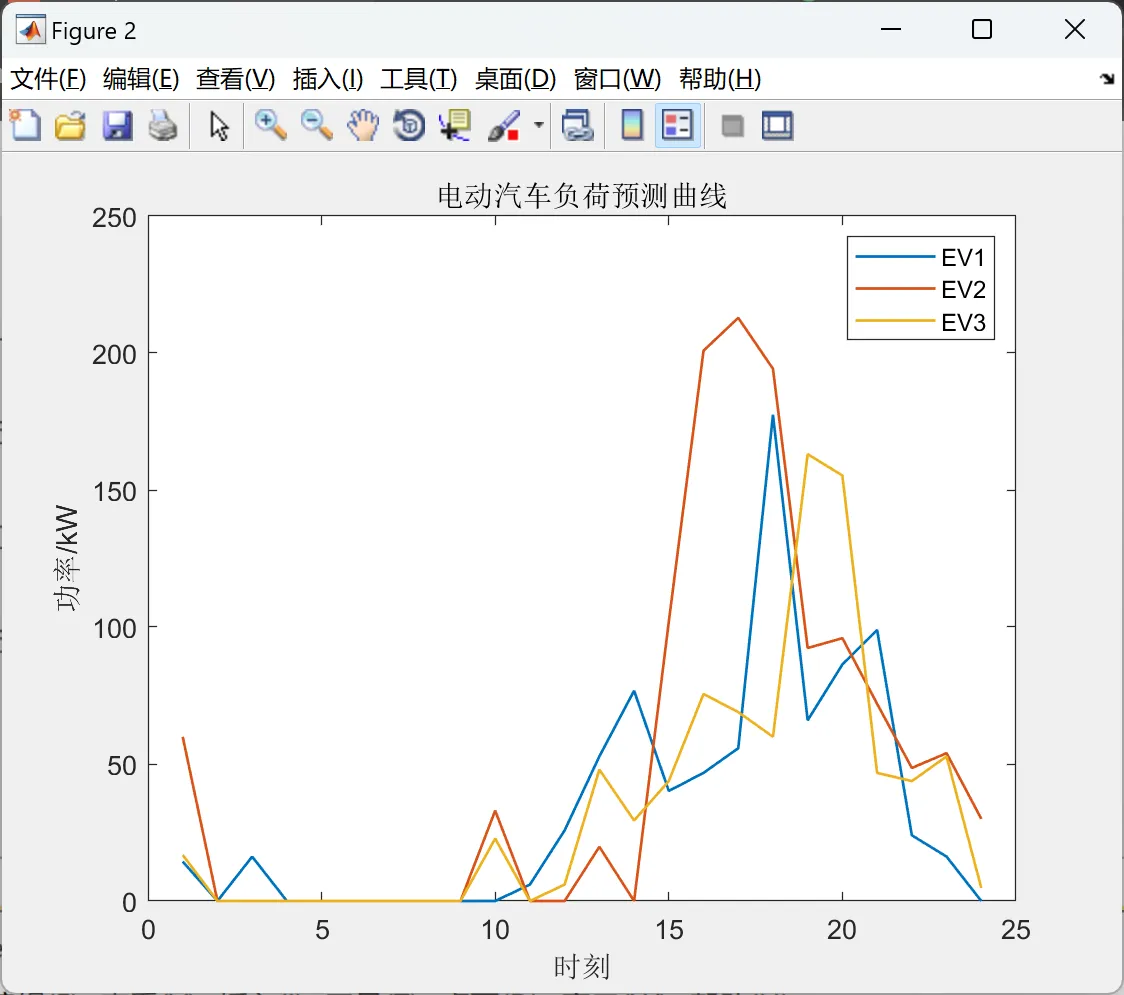Image resolution: width=1124 pixels, height=995 pixels.
Task: Click the yellow EV3 legend line sample
Action: (895, 321)
